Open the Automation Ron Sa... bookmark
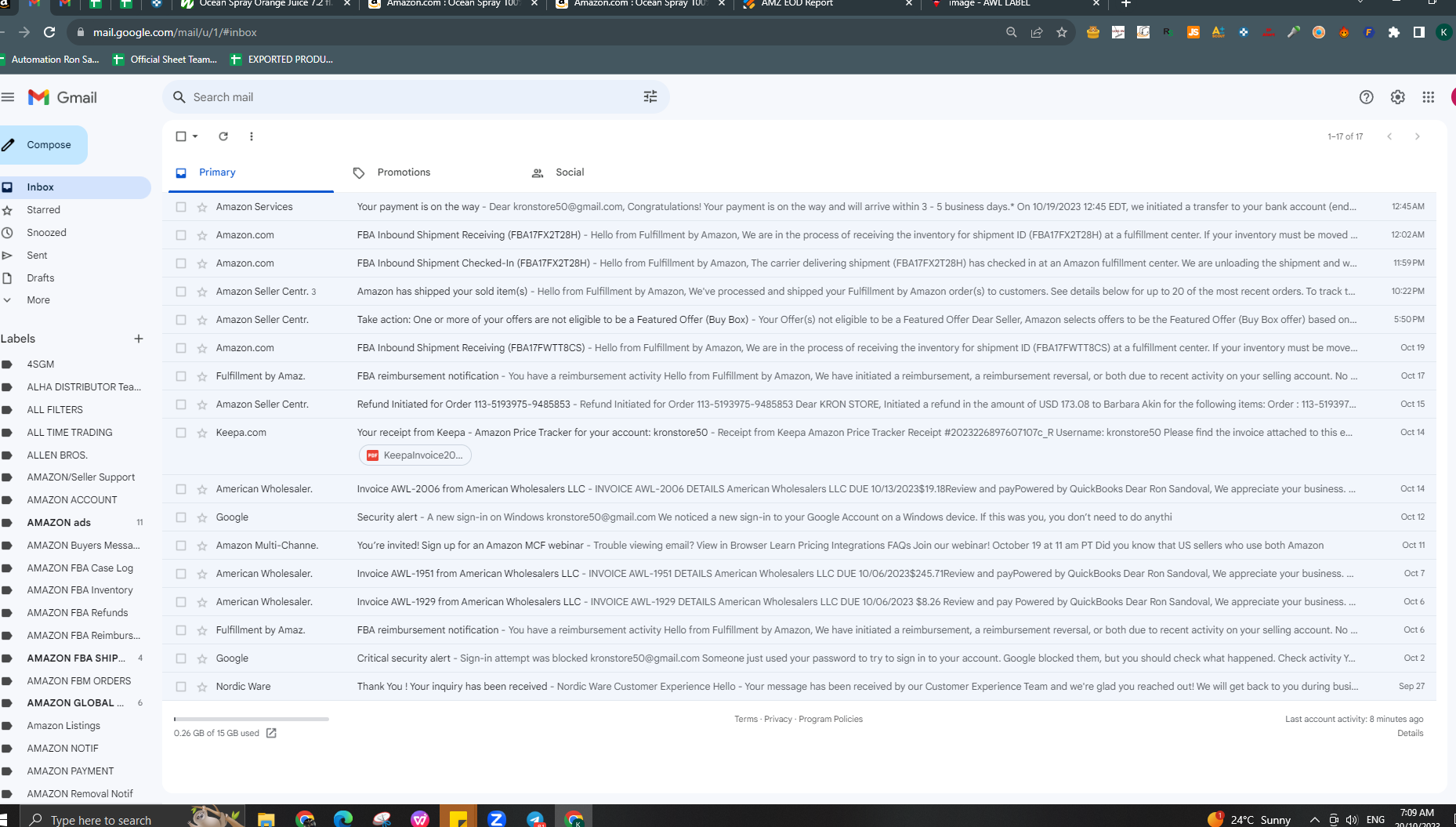Screen dimensions: 1456x827 [x=49, y=60]
